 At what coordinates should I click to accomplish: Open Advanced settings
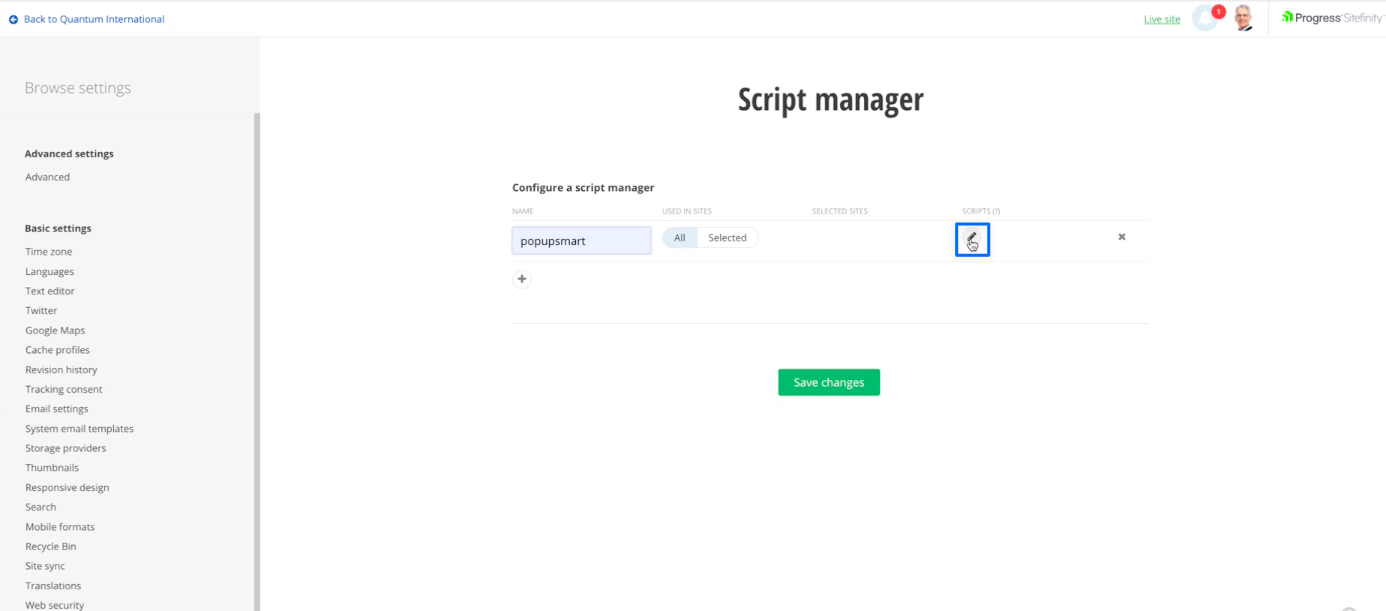[48, 177]
